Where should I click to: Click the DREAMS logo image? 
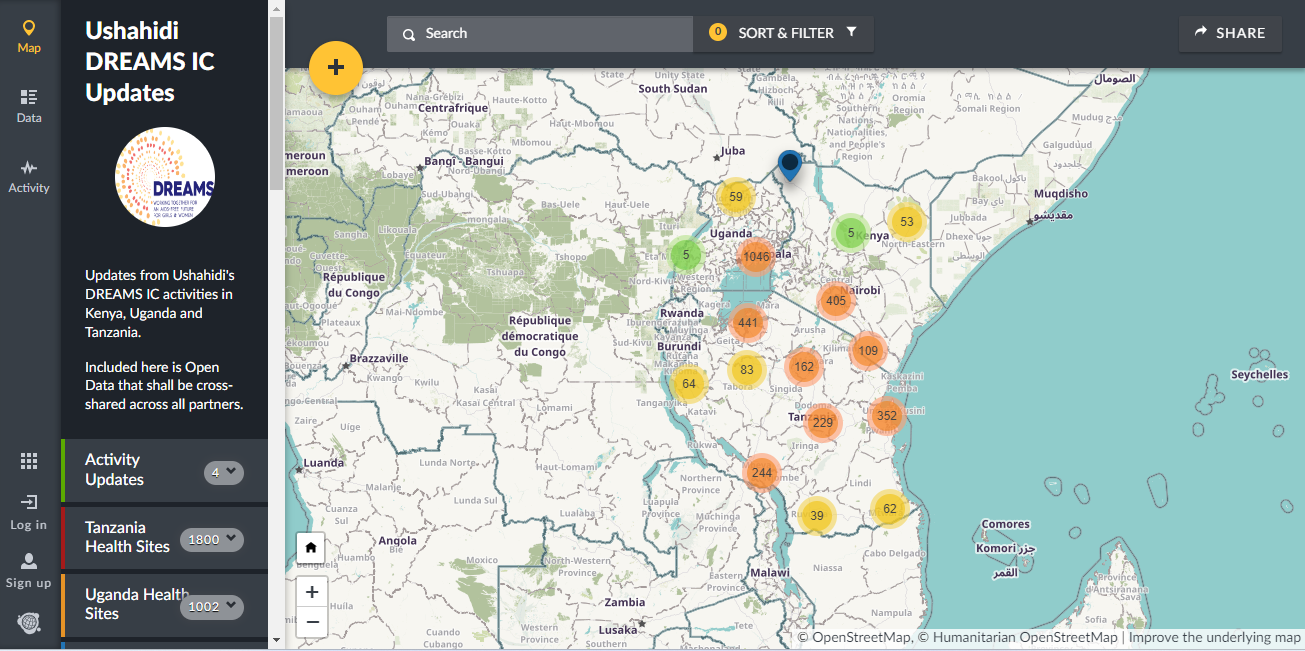click(165, 177)
